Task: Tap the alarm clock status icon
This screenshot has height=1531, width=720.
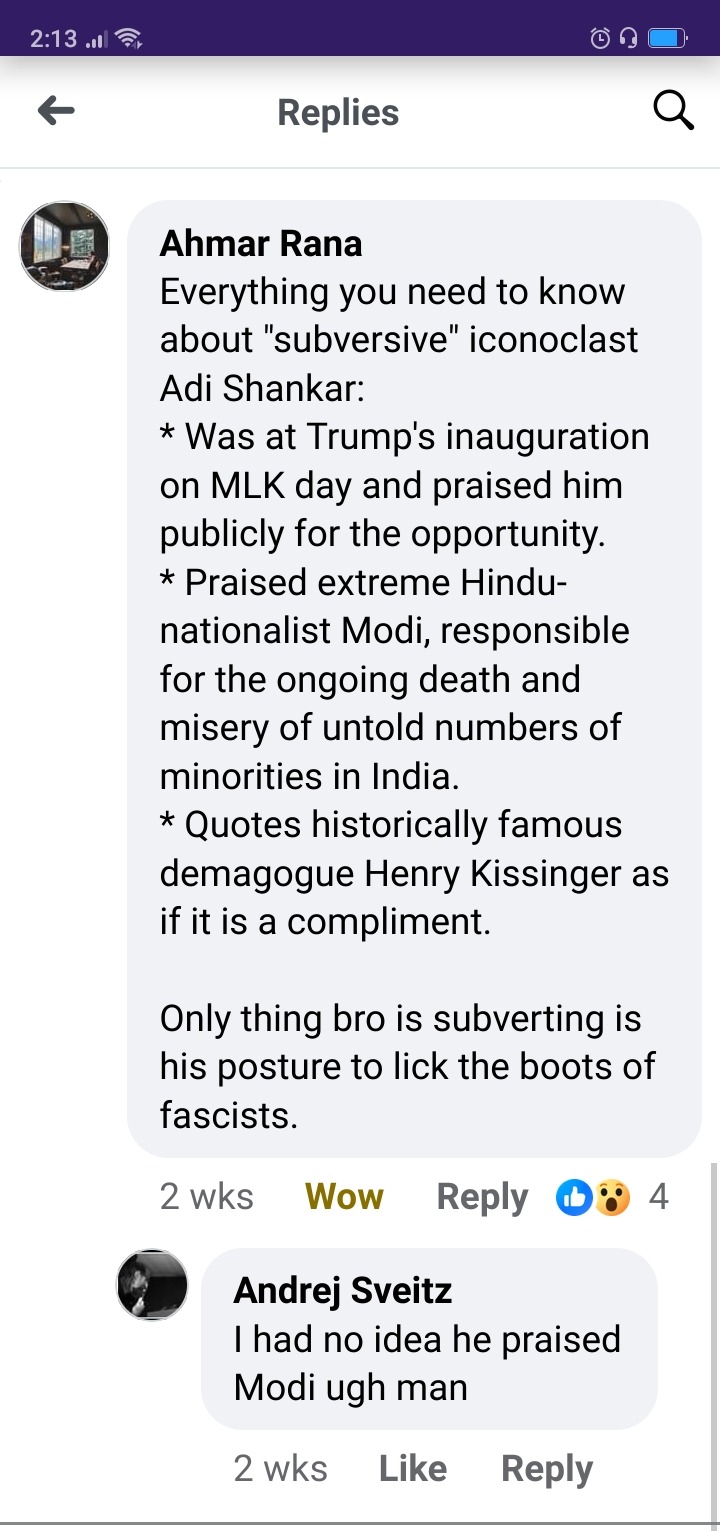Action: coord(600,39)
